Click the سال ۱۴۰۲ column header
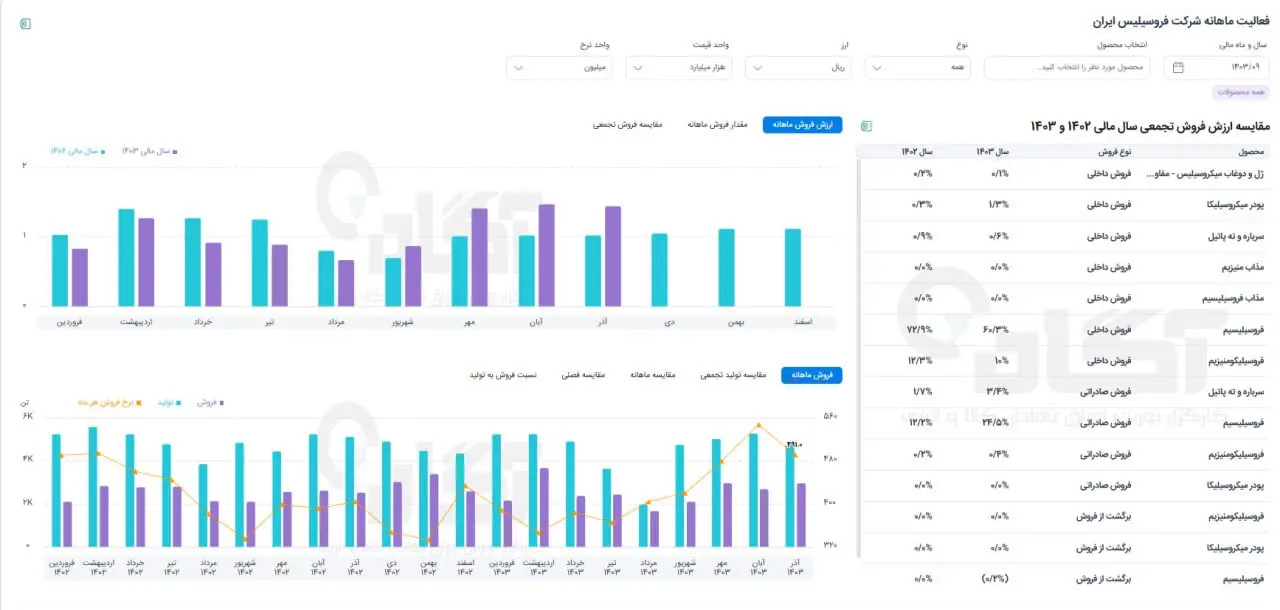This screenshot has width=1280, height=610. tap(915, 151)
